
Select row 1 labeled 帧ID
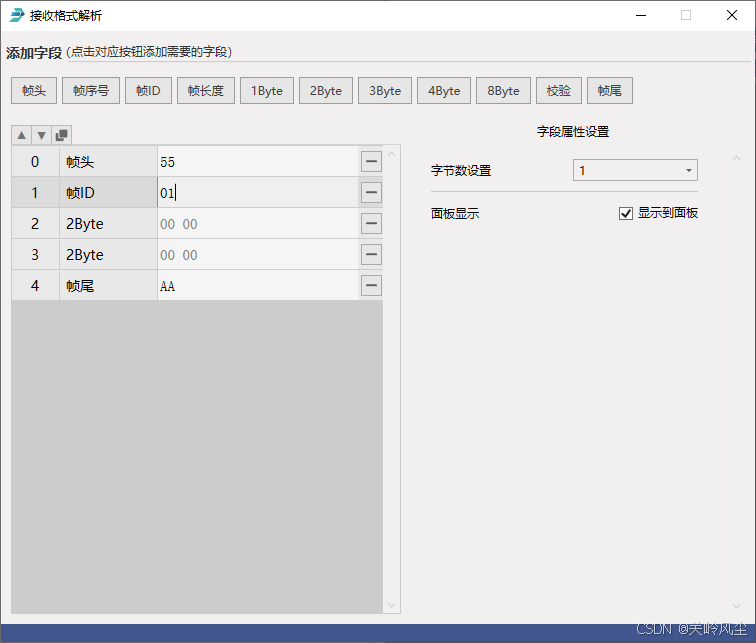click(108, 192)
